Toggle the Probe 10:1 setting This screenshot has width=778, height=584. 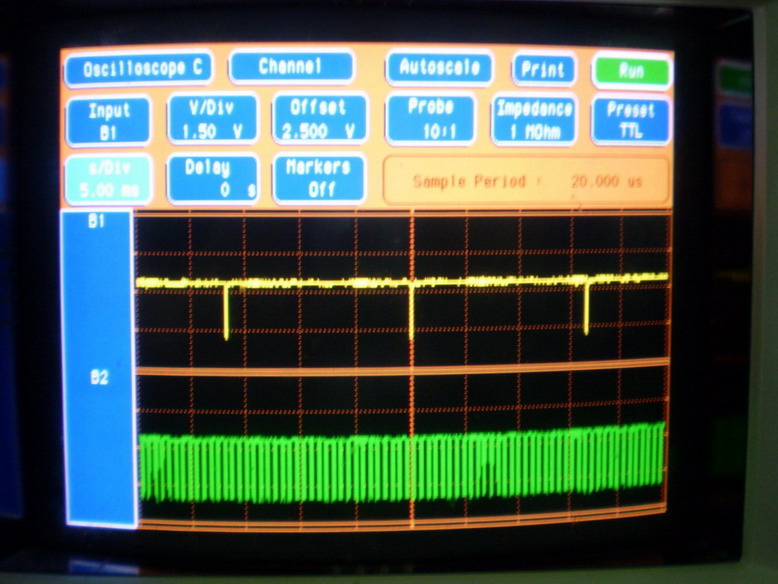(x=431, y=119)
